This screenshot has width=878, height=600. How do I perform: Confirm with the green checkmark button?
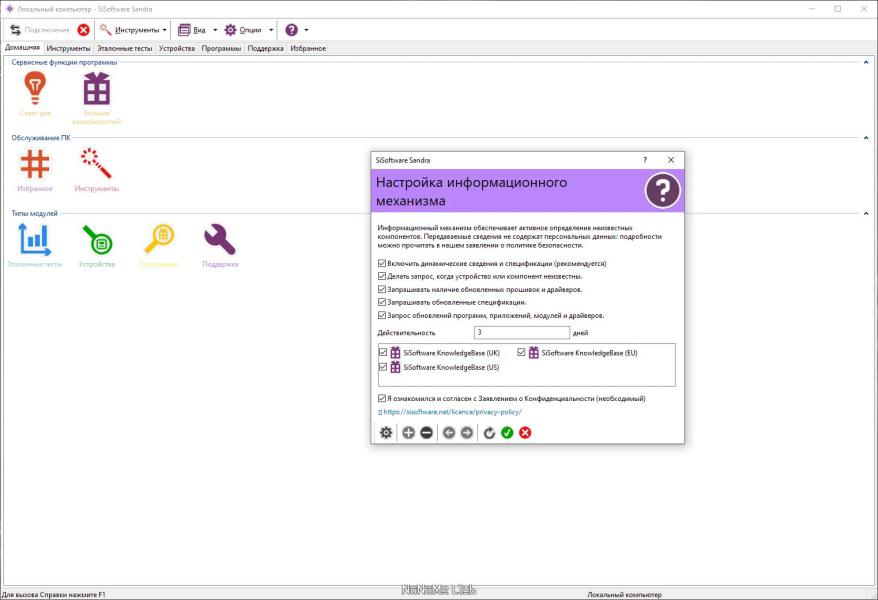[x=507, y=433]
